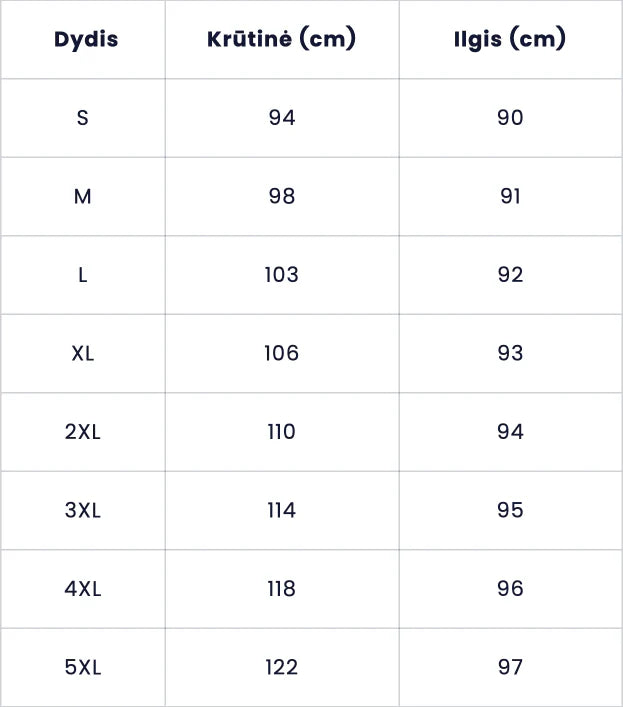The image size is (623, 707).
Task: Select the 2XL size cell
Action: (83, 432)
